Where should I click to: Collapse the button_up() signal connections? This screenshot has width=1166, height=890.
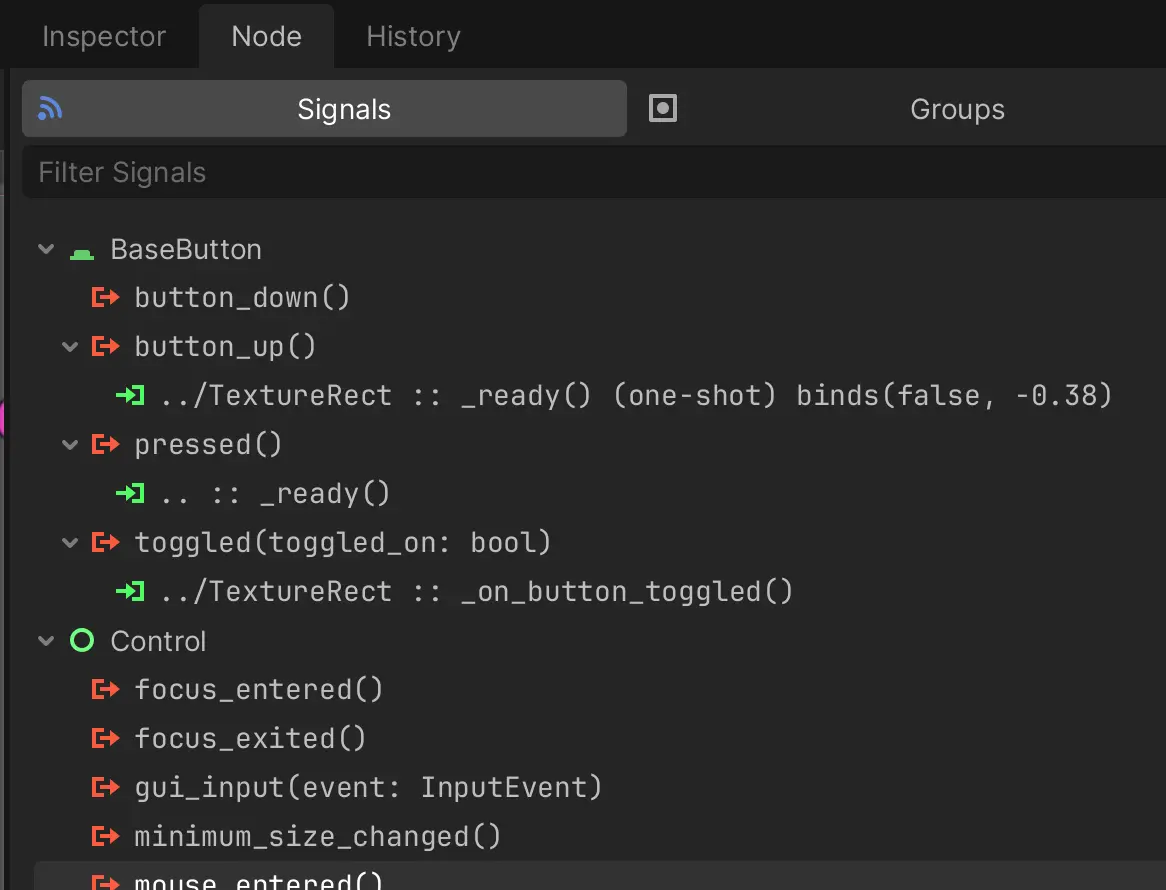click(69, 345)
